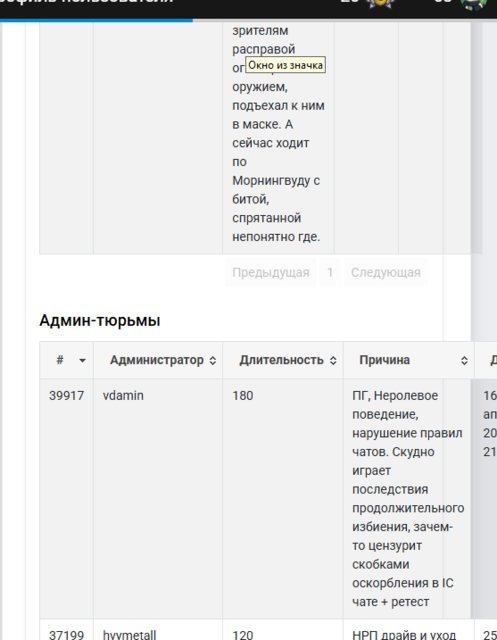This screenshot has width=497, height=640.
Task: Go to Следующая page
Action: tap(386, 273)
